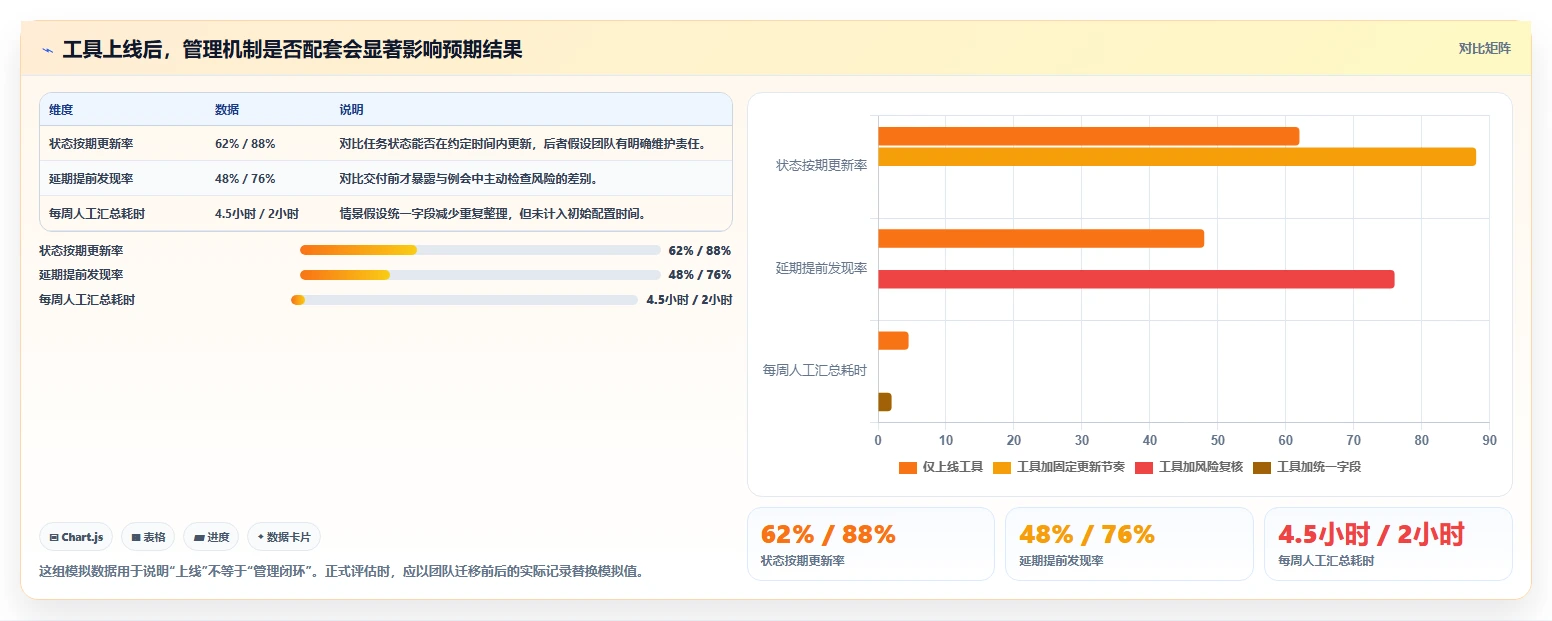Click the red 76 bar in the chart
Screen dimensions: 1552x621
1136,279
